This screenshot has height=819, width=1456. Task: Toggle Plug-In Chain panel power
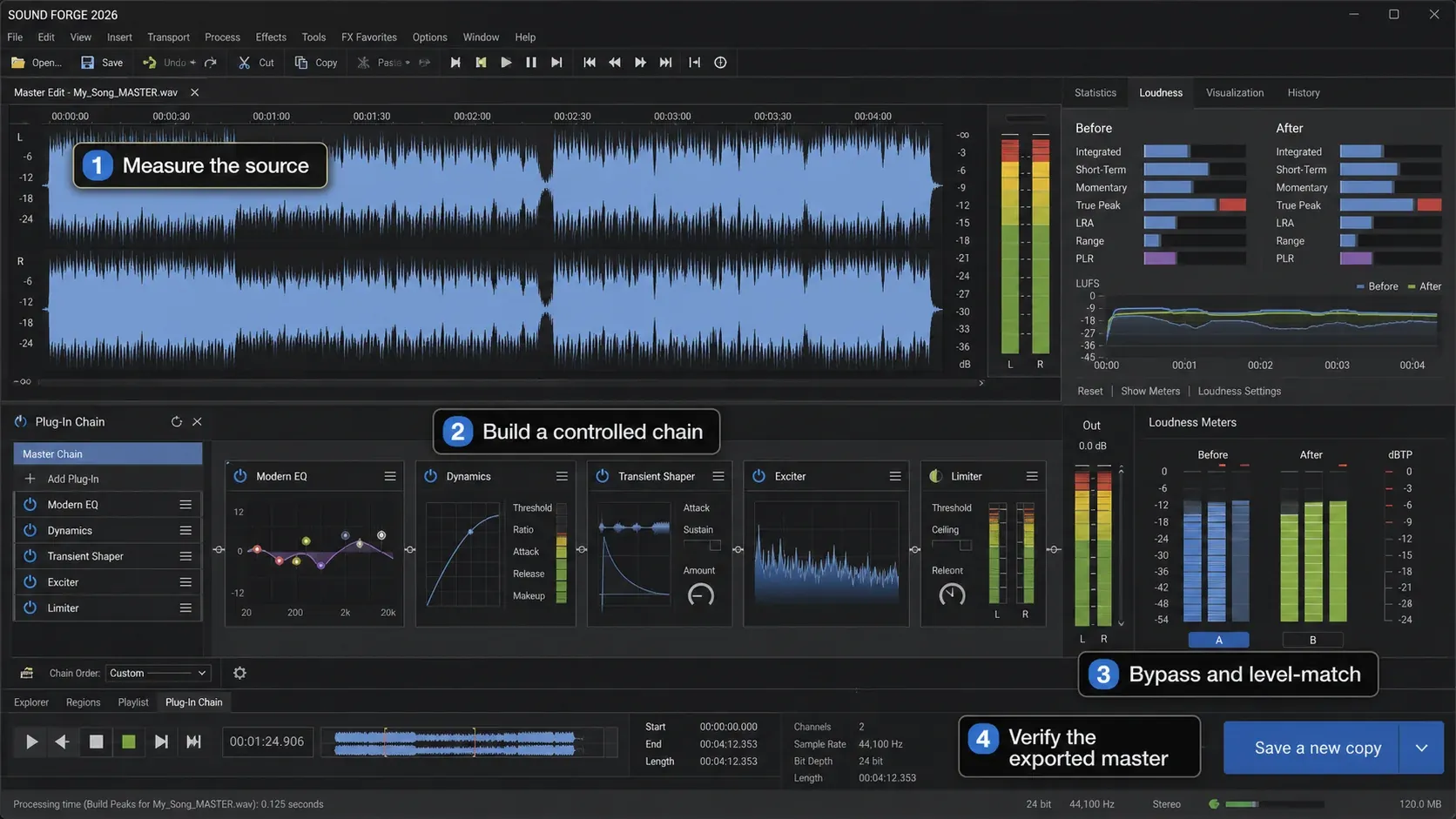(x=21, y=421)
